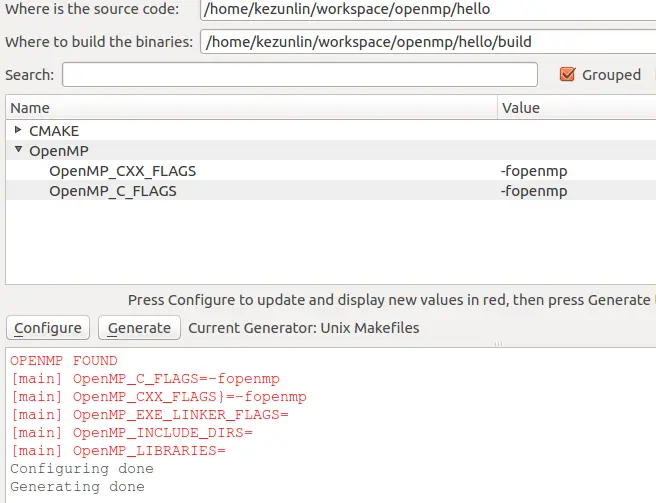Click the source code path field
Screen dimensions: 656x503
[x=428, y=9]
